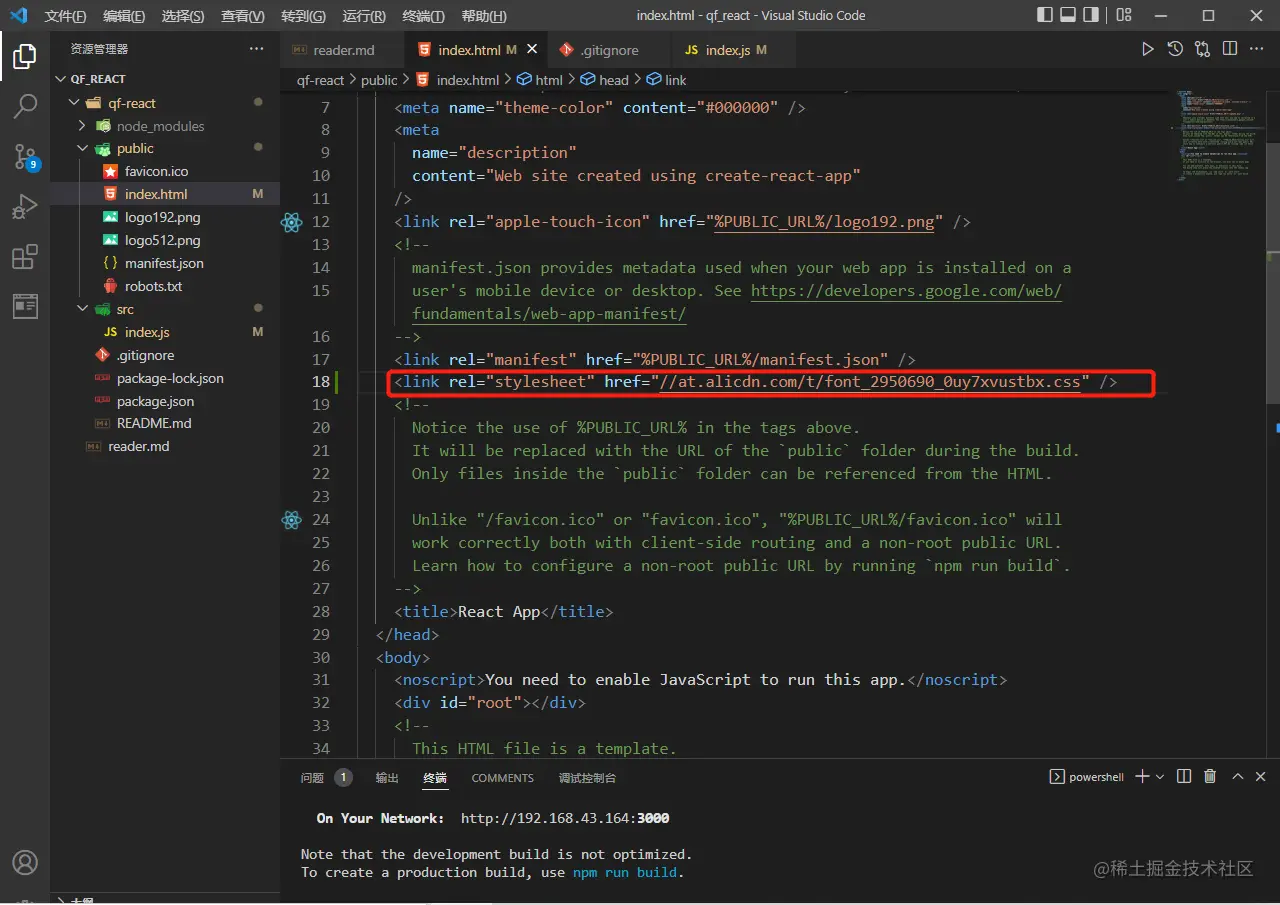The height and width of the screenshot is (905, 1280).
Task: Open the Explorer view in activity bar
Action: pyautogui.click(x=25, y=57)
